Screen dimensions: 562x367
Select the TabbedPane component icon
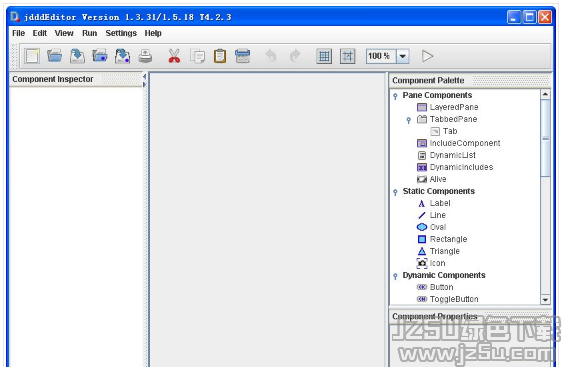point(422,119)
